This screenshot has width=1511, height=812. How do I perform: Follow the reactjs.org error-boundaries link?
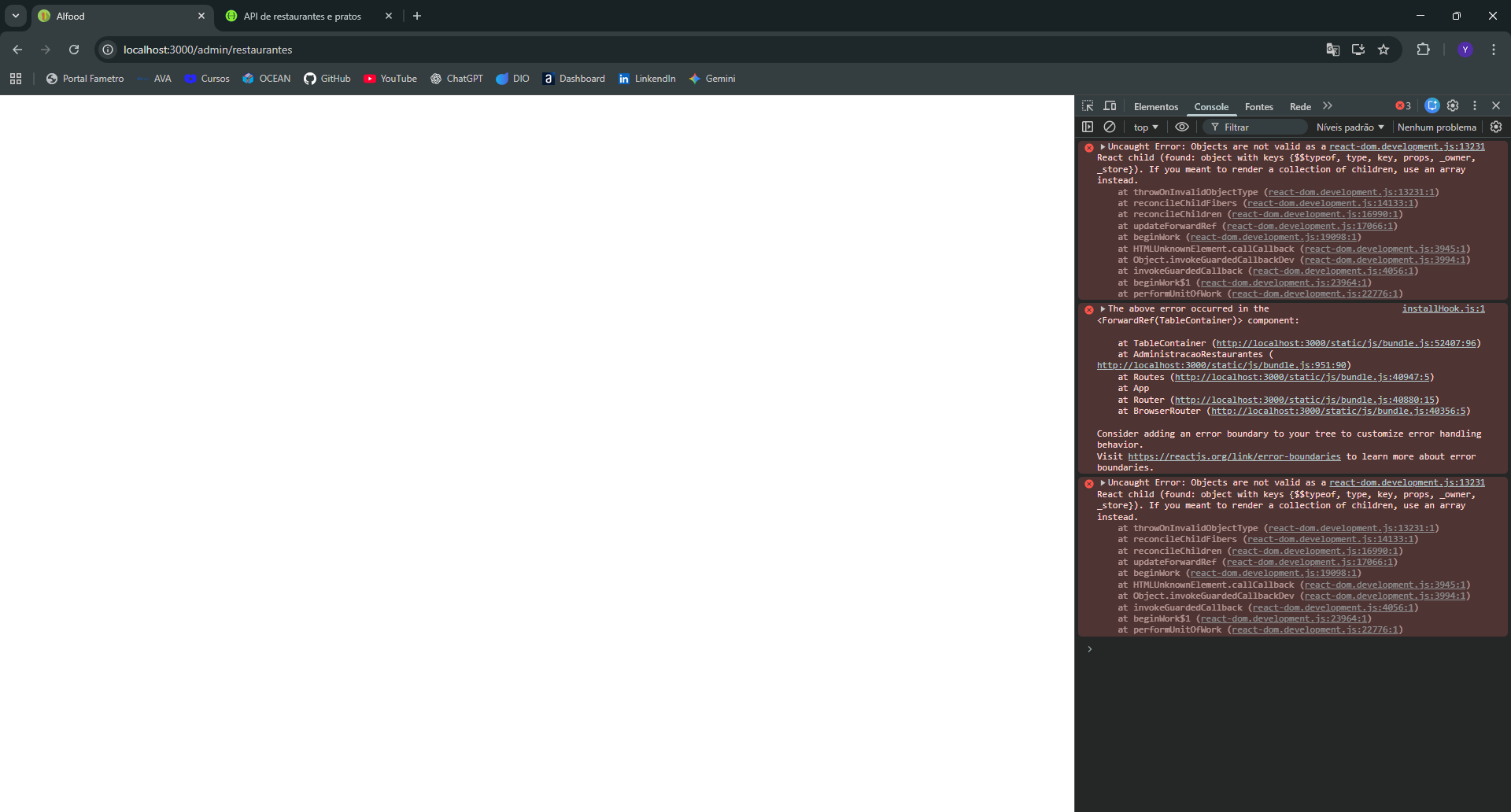coord(1234,457)
